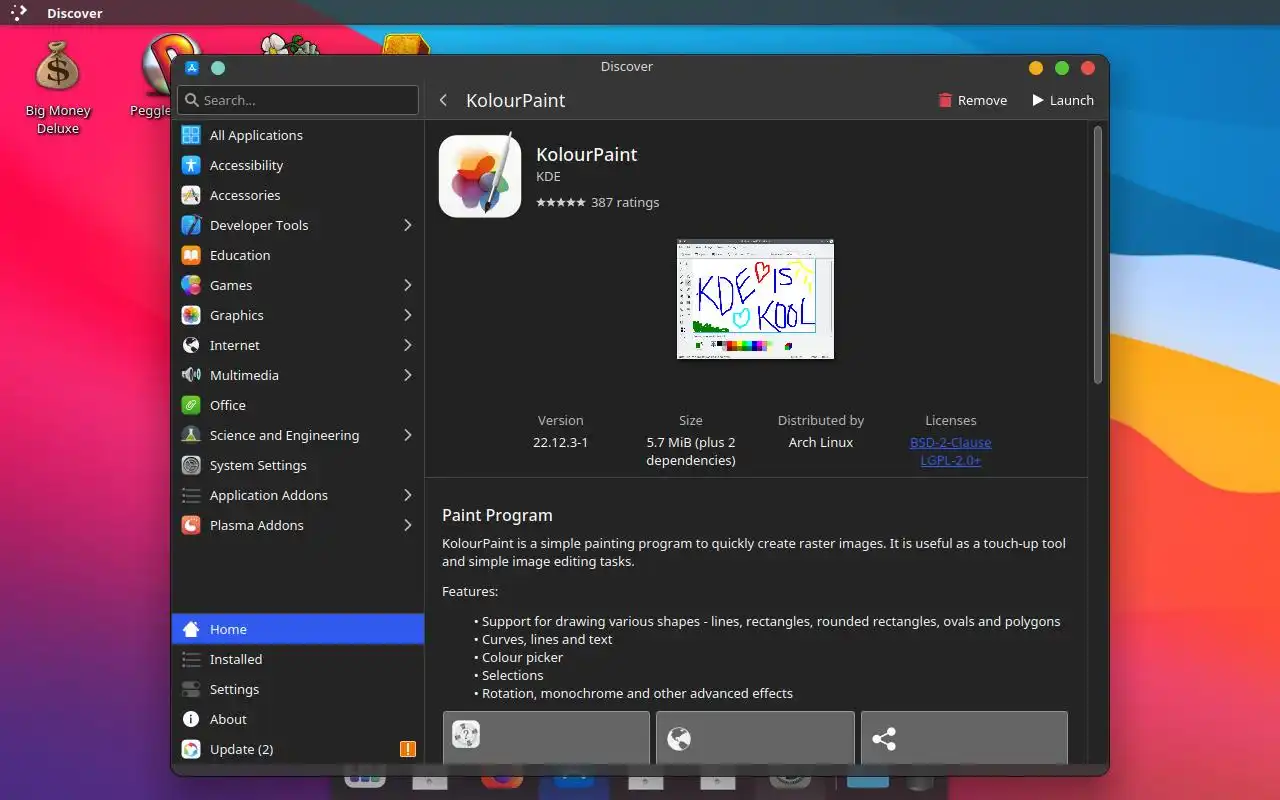Expand the Plasma Addons chevron
Image resolution: width=1280 pixels, height=800 pixels.
click(407, 525)
